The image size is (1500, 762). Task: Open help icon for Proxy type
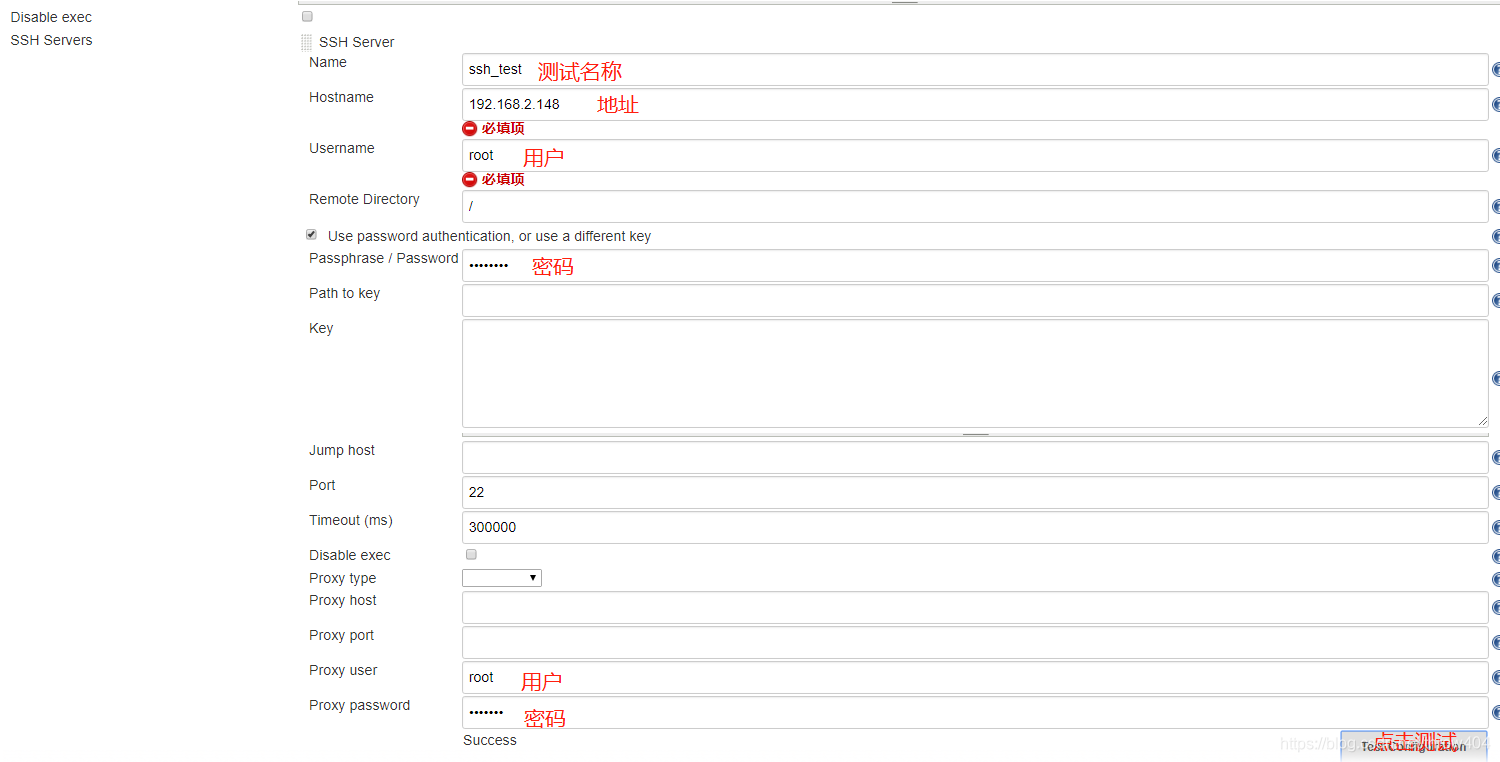[x=1496, y=580]
